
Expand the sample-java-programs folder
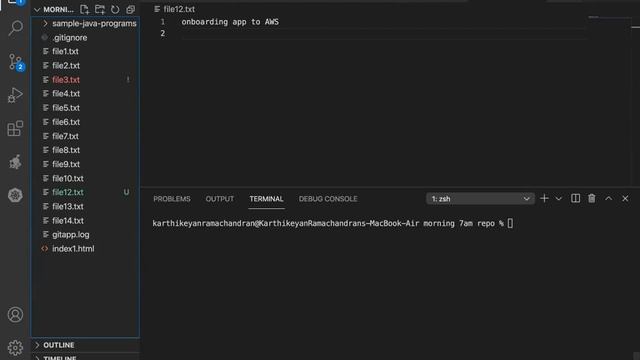[85, 24]
